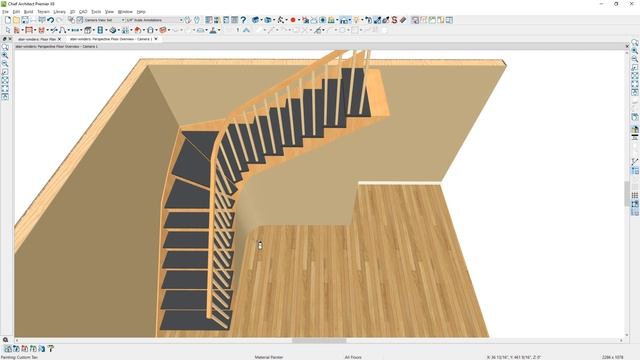The width and height of the screenshot is (640, 360).
Task: Open an existing plan with folder icon
Action: [x=16, y=20]
